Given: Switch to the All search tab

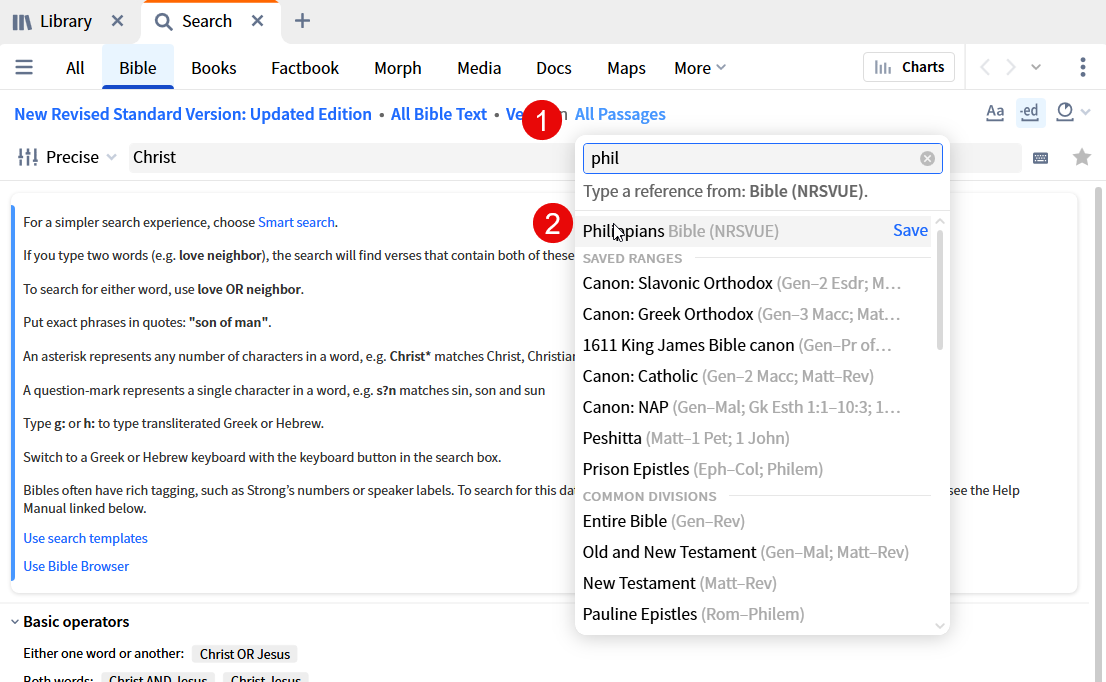Looking at the screenshot, I should coord(75,68).
